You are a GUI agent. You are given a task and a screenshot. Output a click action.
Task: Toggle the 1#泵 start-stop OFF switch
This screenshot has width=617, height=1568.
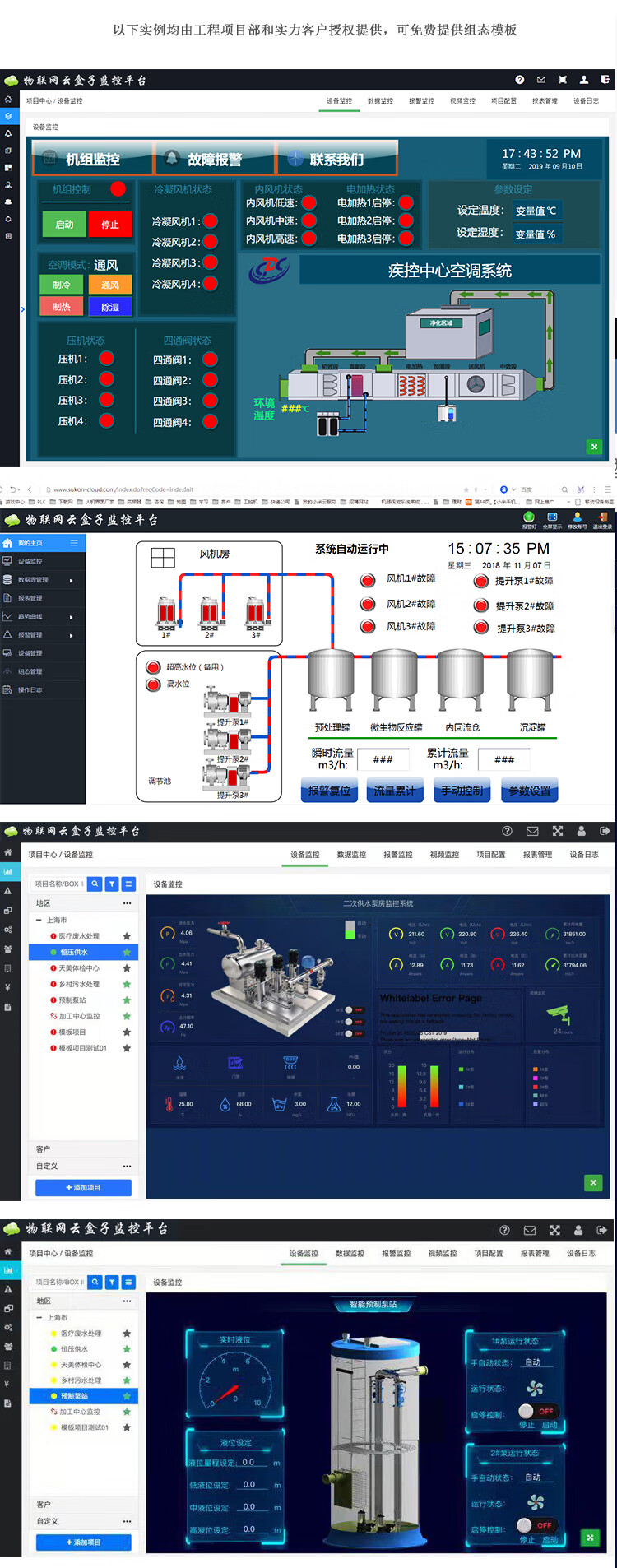coord(536,1411)
